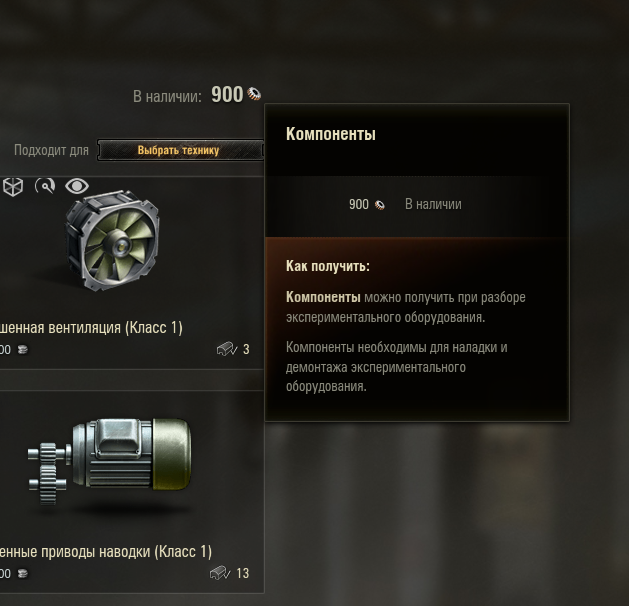
Task: Click the «В наличии» label inside tooltip
Action: [433, 204]
